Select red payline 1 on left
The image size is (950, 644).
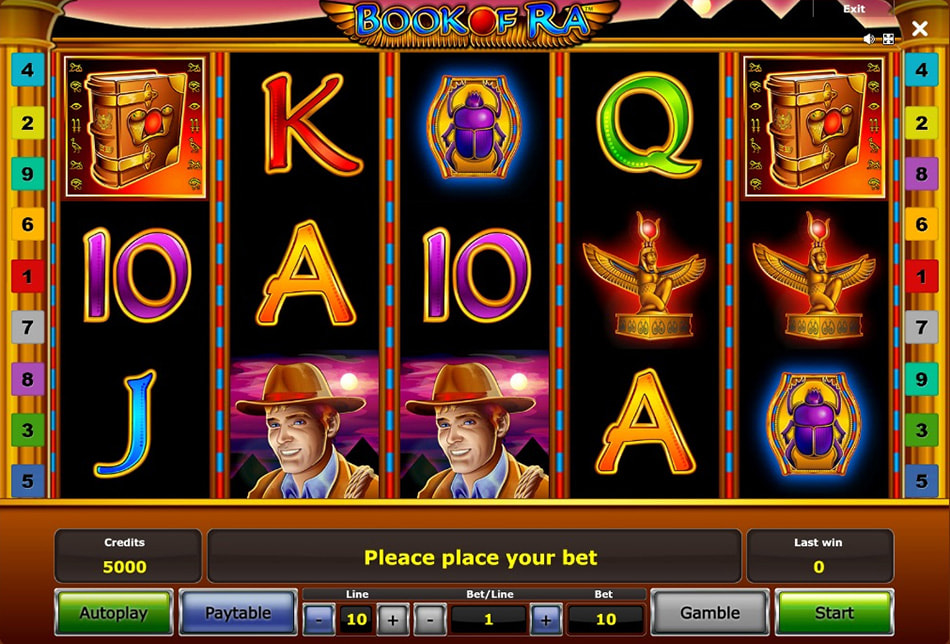tap(27, 276)
